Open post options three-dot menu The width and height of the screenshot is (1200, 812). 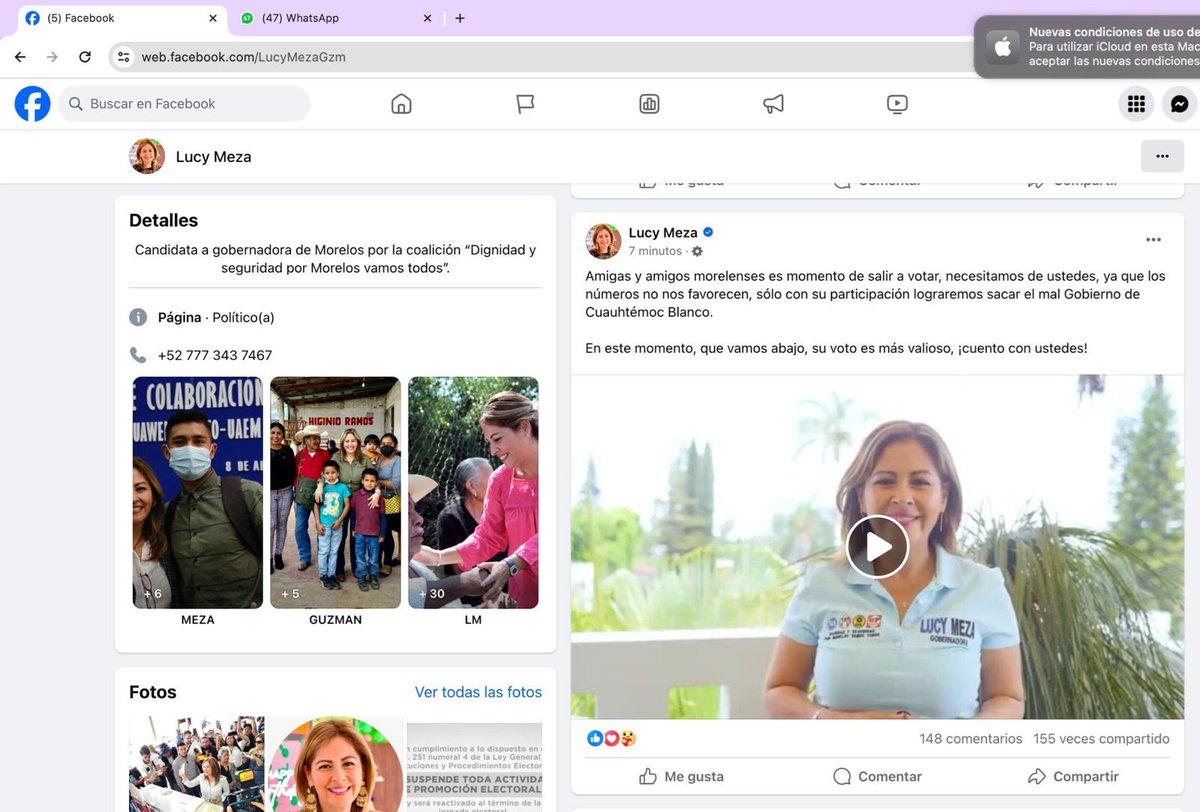tap(1153, 240)
